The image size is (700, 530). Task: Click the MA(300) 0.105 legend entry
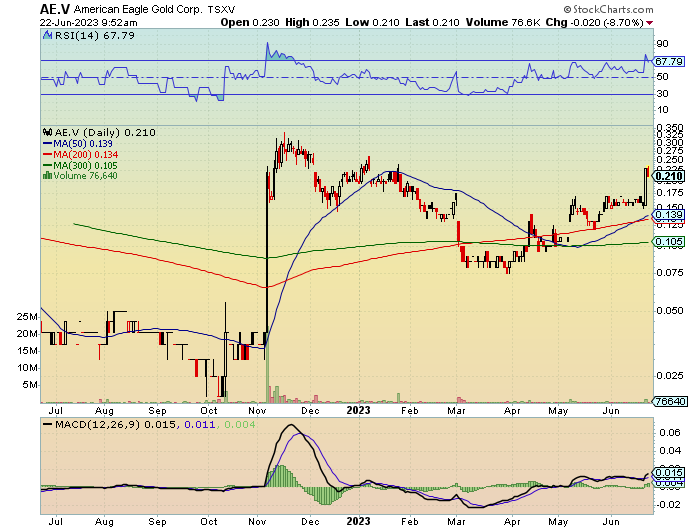(80, 165)
